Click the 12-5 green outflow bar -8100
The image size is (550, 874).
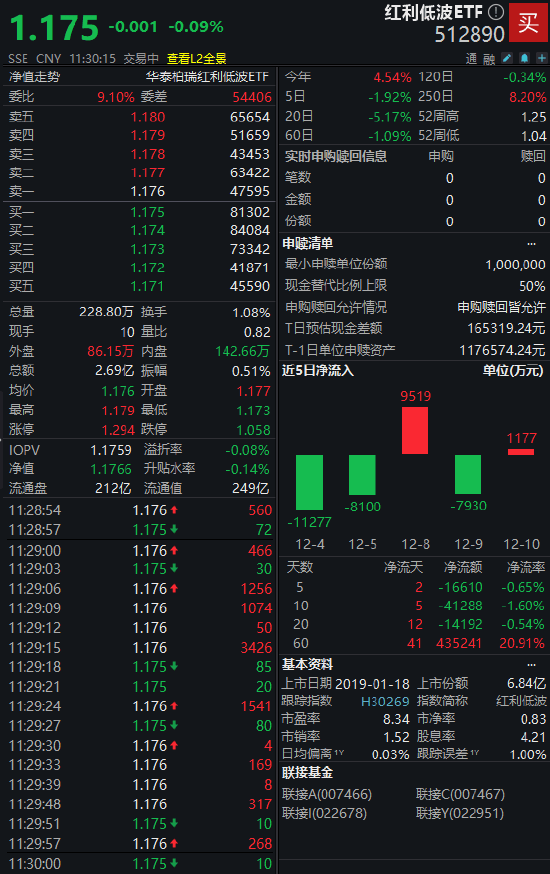(362, 475)
